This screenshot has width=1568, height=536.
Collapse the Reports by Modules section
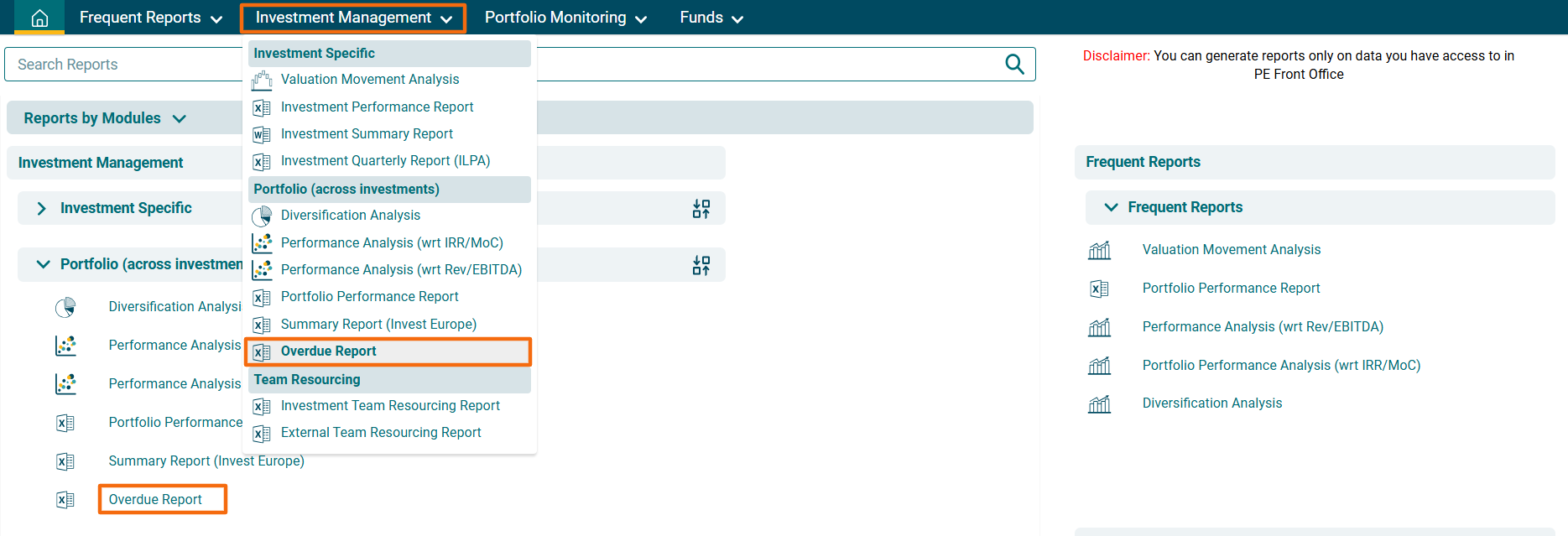pyautogui.click(x=179, y=119)
